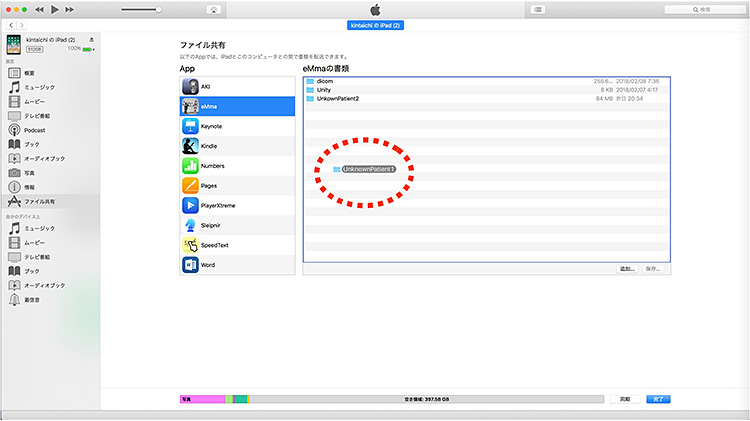750x421 pixels.
Task: Click the kintaichi の iPad (2) device button
Action: pos(375,25)
